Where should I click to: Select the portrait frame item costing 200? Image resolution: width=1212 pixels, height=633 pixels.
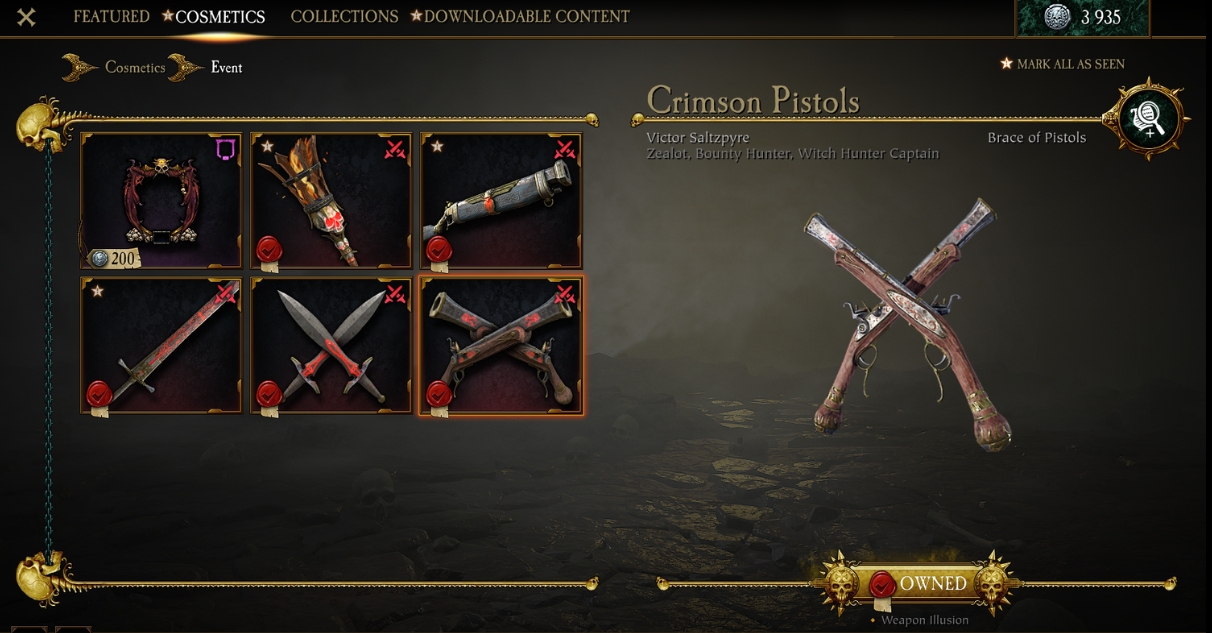[x=161, y=201]
